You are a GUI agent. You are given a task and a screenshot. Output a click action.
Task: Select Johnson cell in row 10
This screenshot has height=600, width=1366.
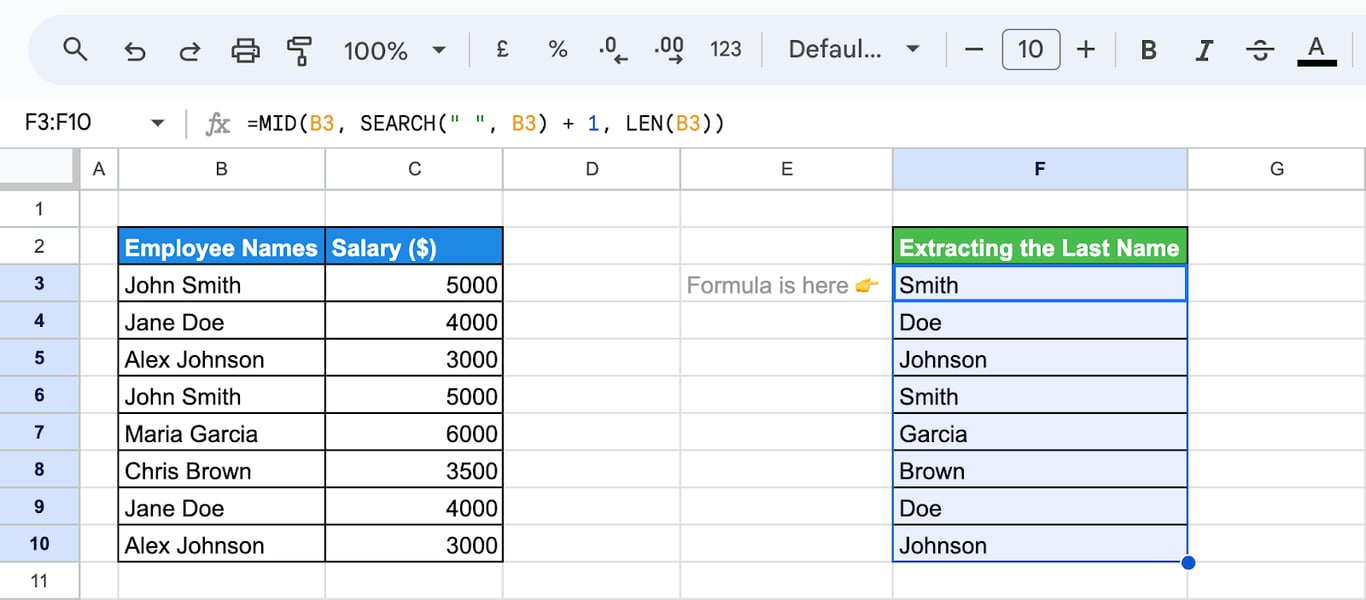point(1040,544)
